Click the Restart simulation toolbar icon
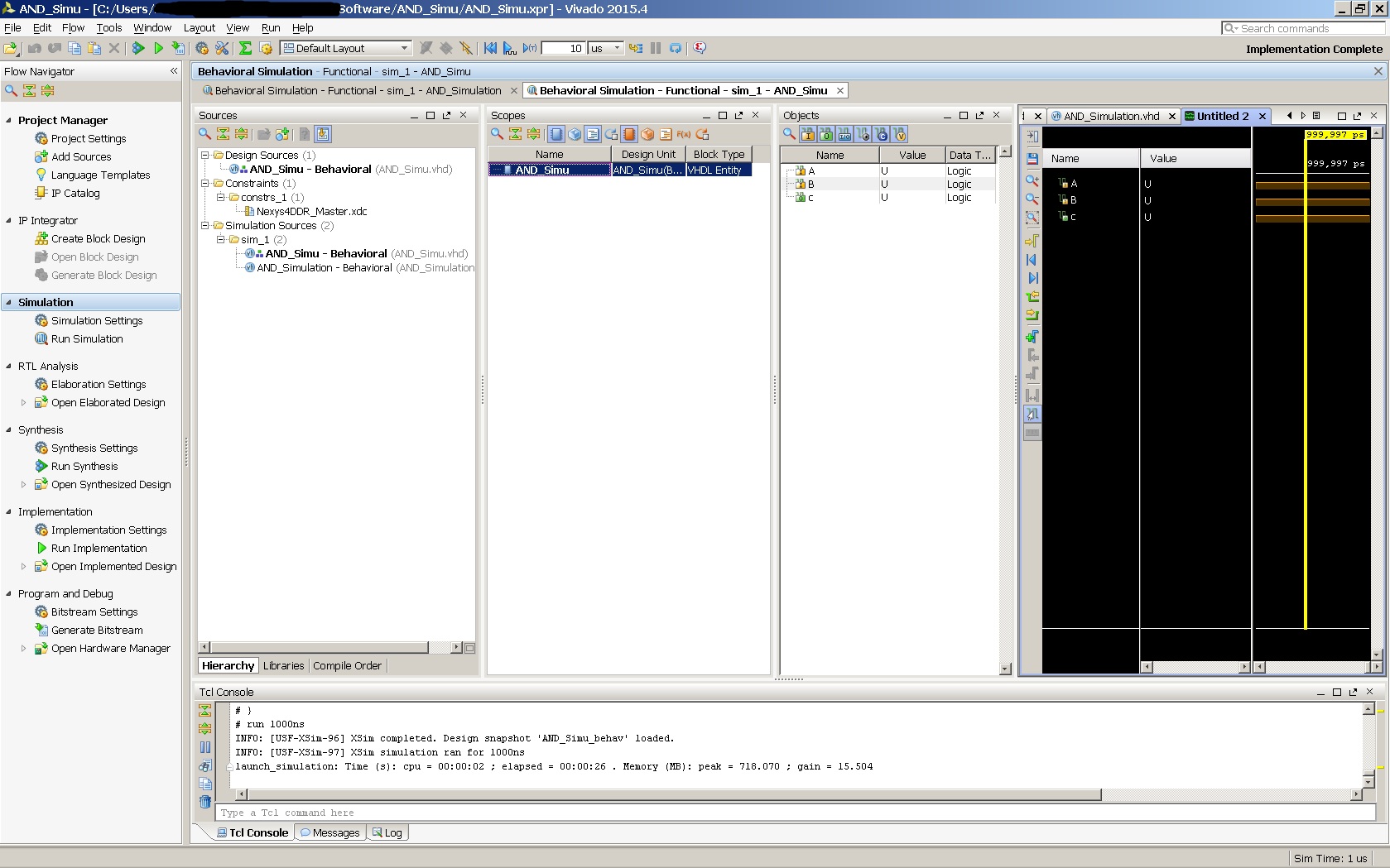 (490, 48)
